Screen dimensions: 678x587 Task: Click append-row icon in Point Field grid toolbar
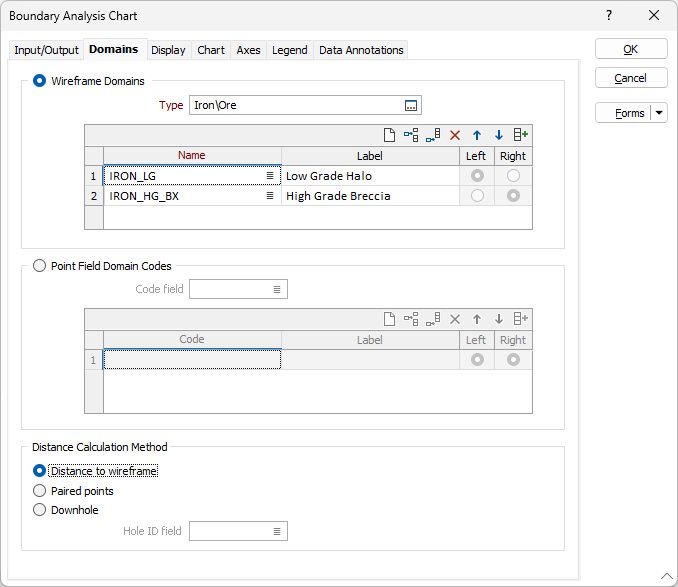coord(433,319)
